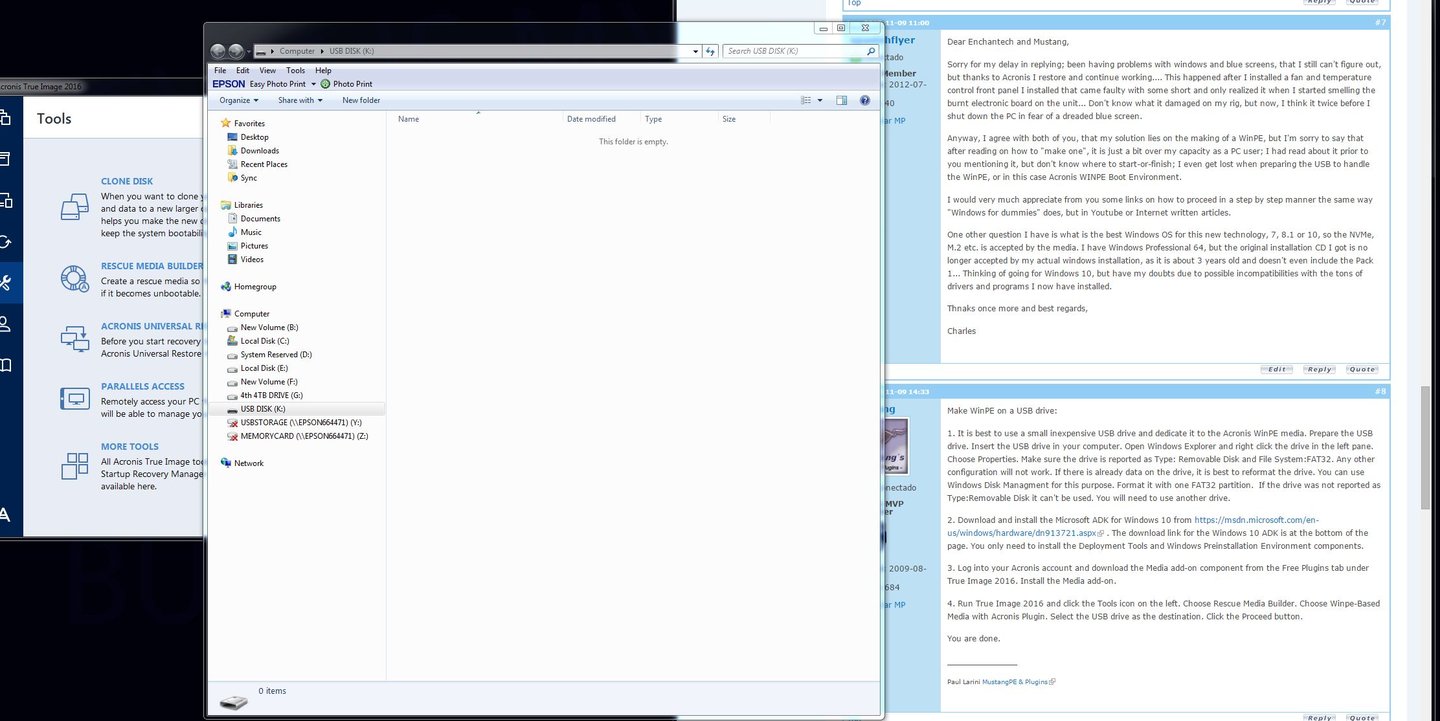Go forward with Explorer's Forward arrow
Screen dimensions: 1440x721
[x=236, y=51]
